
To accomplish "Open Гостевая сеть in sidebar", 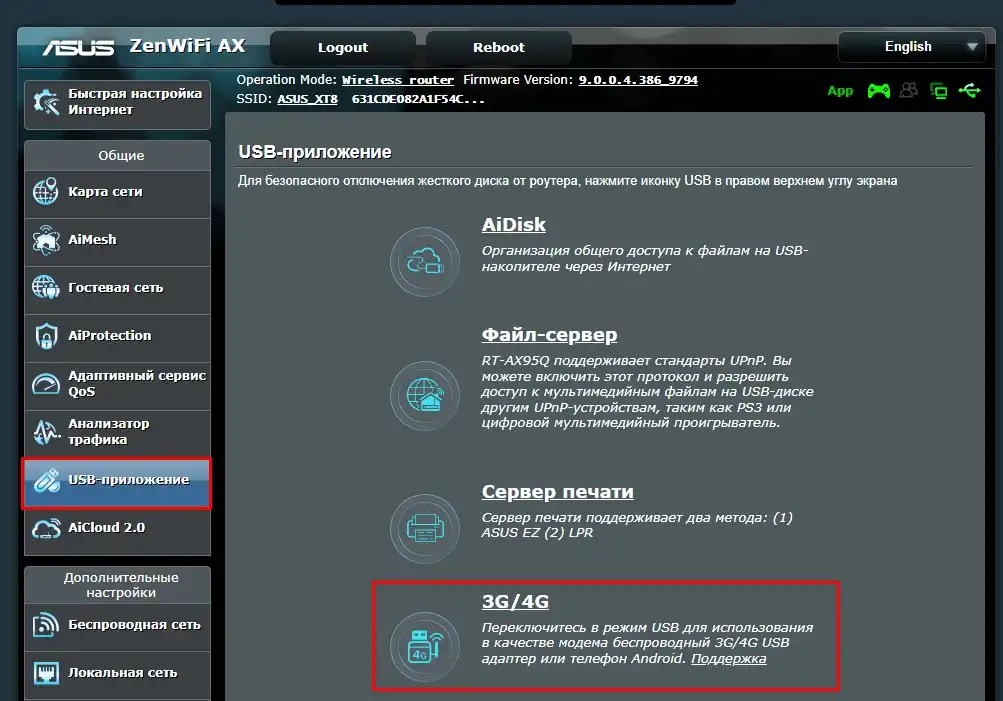I will point(117,288).
